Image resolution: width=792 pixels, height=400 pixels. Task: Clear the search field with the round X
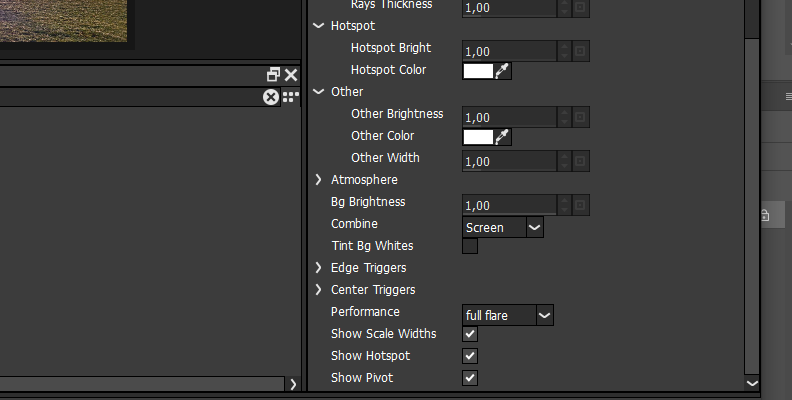pyautogui.click(x=271, y=97)
